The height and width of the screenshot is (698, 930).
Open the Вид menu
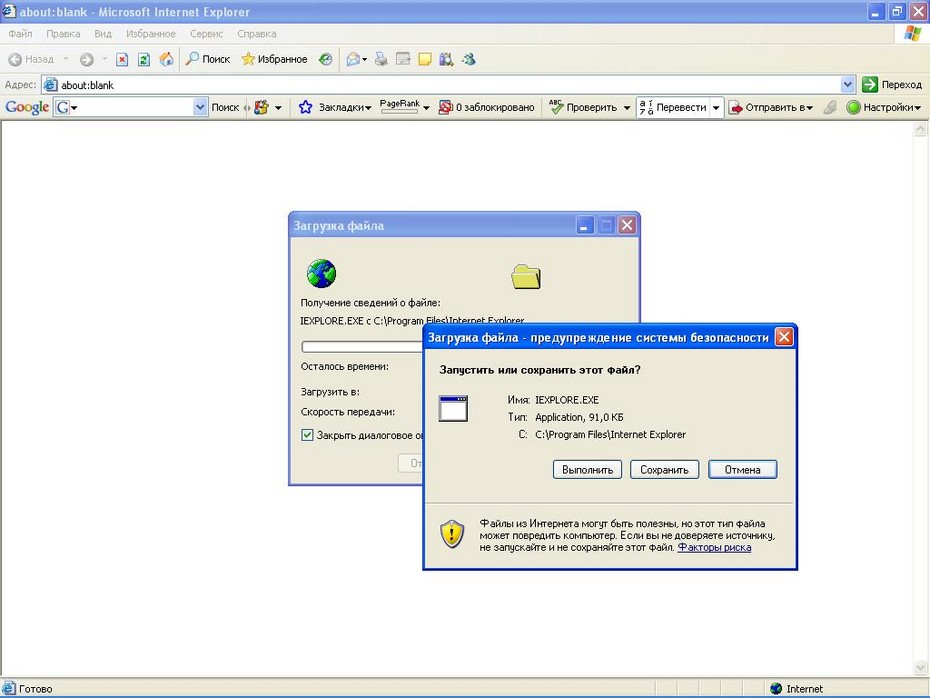coord(103,34)
